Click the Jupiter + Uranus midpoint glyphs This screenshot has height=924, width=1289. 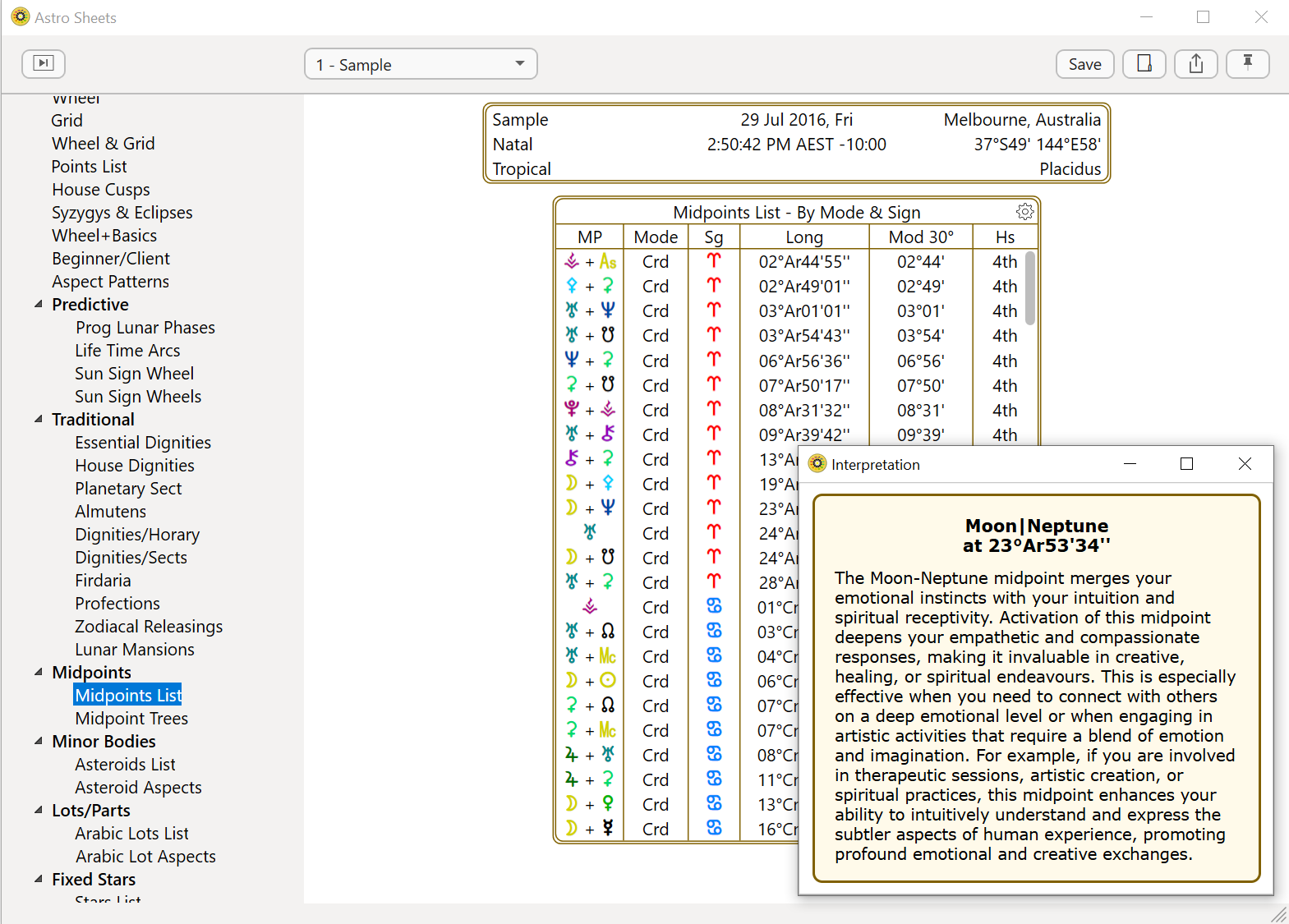click(x=590, y=754)
